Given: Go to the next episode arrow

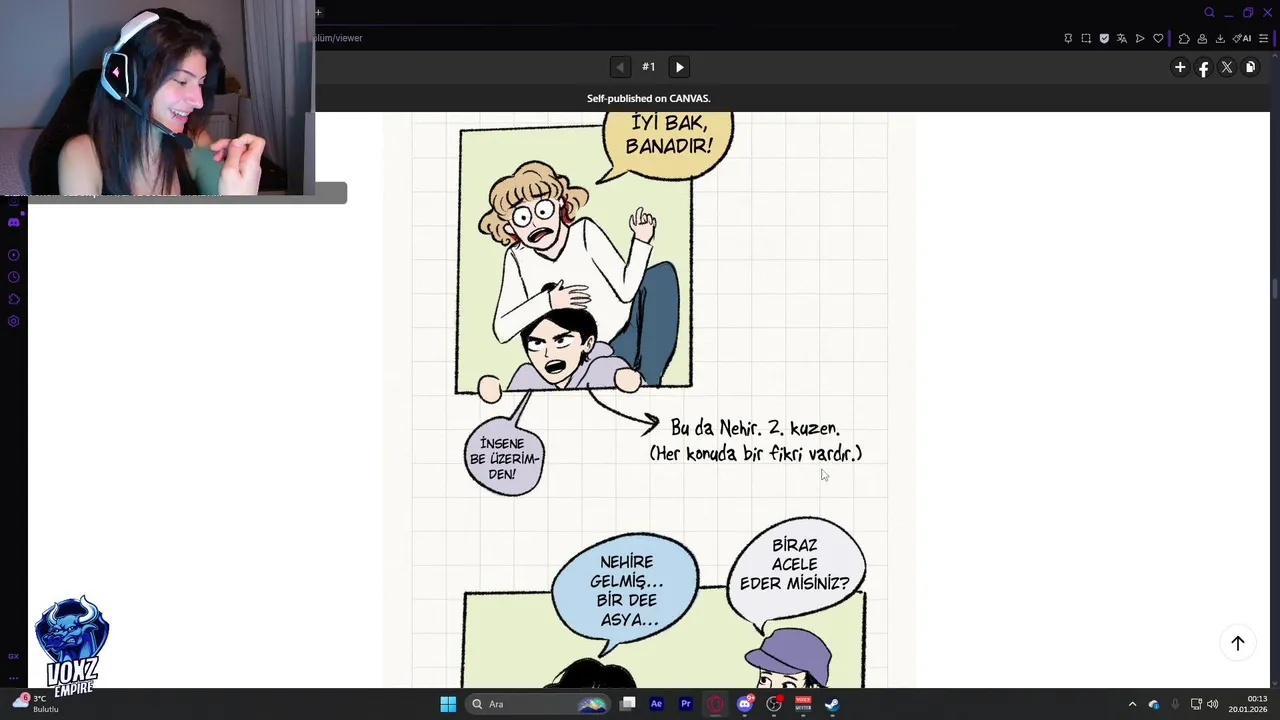Looking at the screenshot, I should point(679,67).
